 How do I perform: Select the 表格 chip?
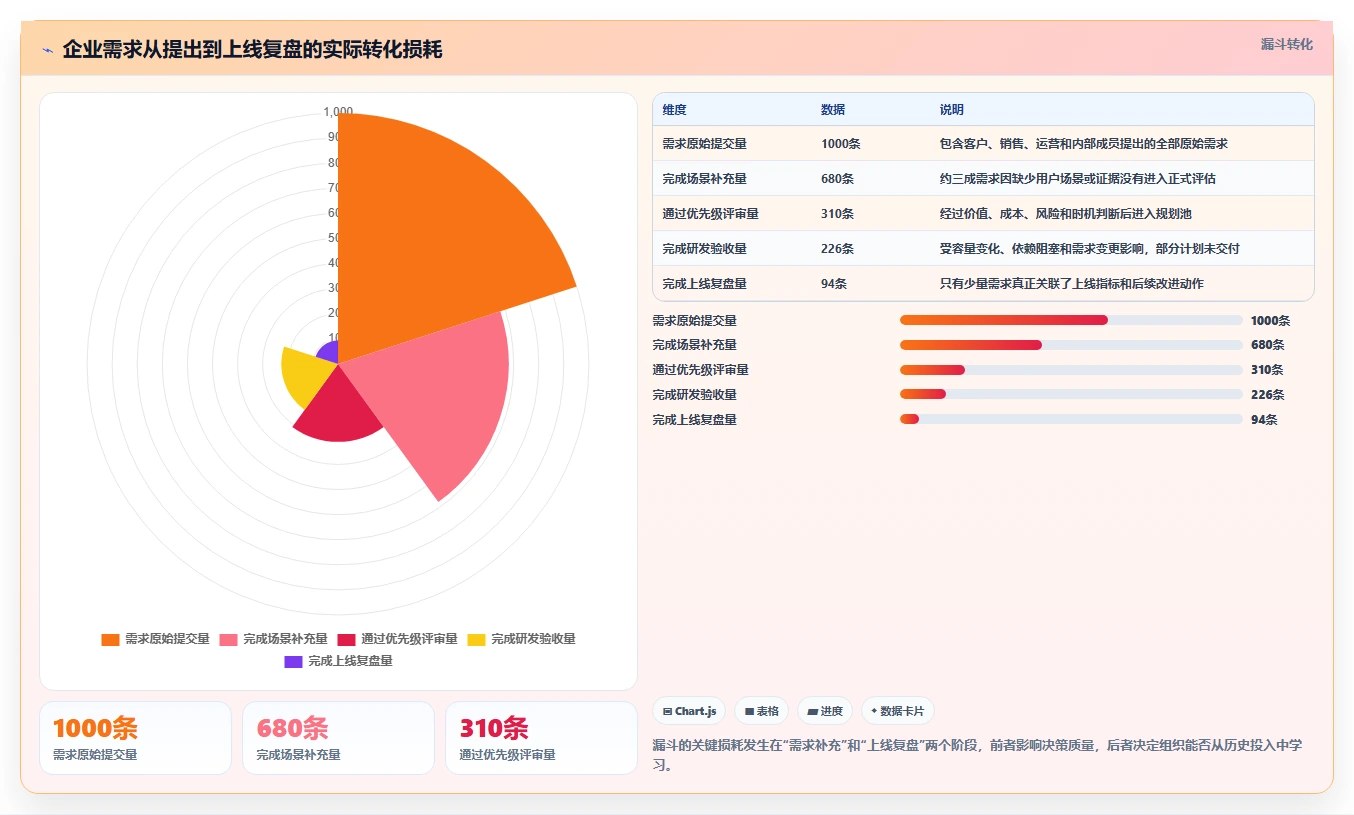pyautogui.click(x=761, y=711)
